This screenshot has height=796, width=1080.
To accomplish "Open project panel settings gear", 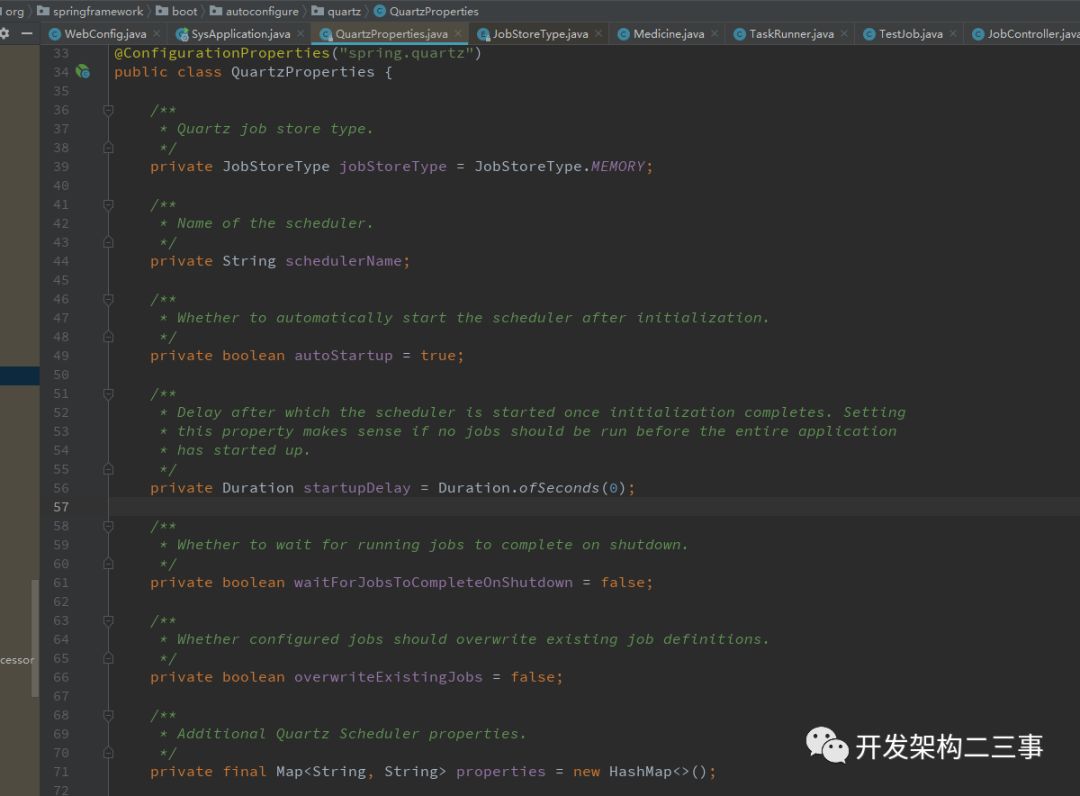I will [x=4, y=33].
